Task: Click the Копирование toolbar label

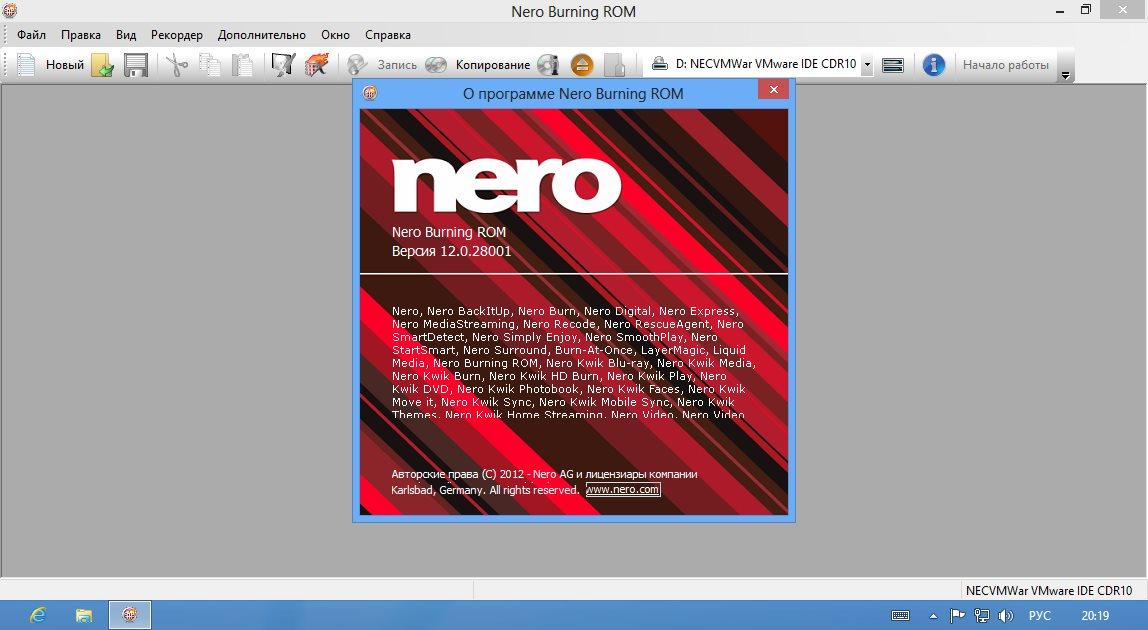Action: [x=493, y=64]
